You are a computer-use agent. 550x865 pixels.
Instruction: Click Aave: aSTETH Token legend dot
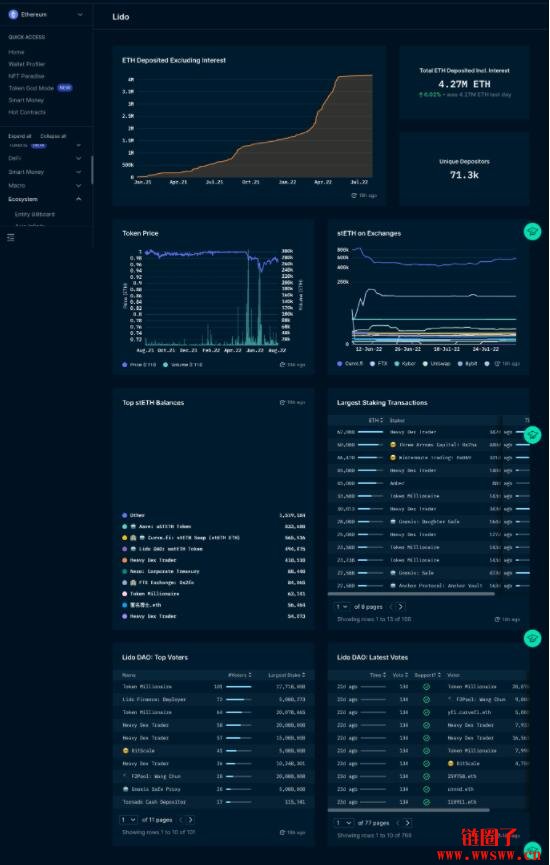[x=125, y=526]
